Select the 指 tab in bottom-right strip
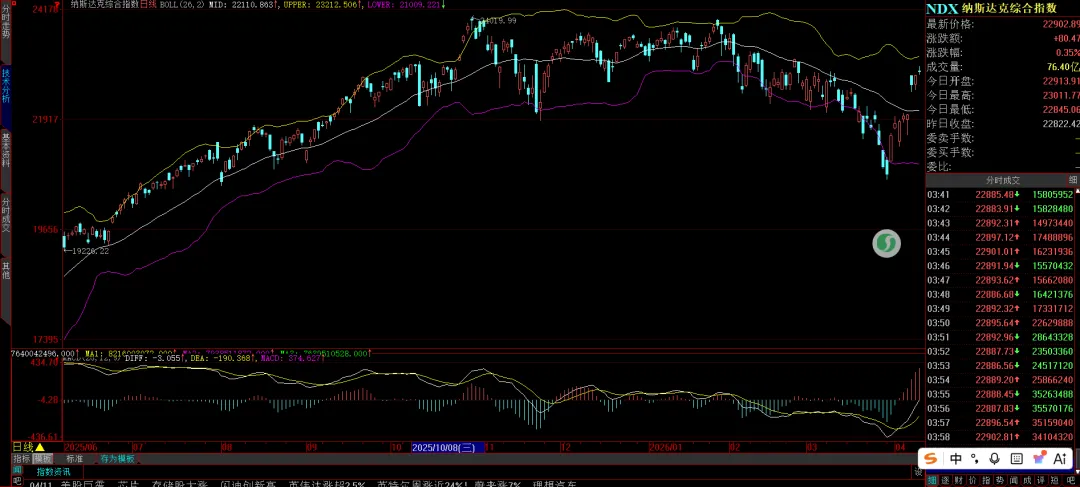Screen dimensions: 1080x487 (x=986, y=480)
